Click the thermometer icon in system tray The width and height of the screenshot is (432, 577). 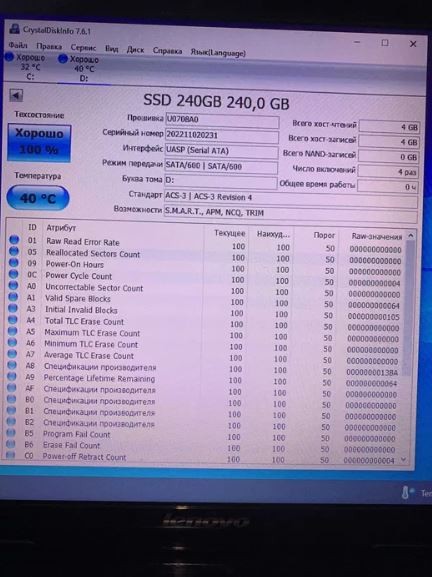pos(406,492)
